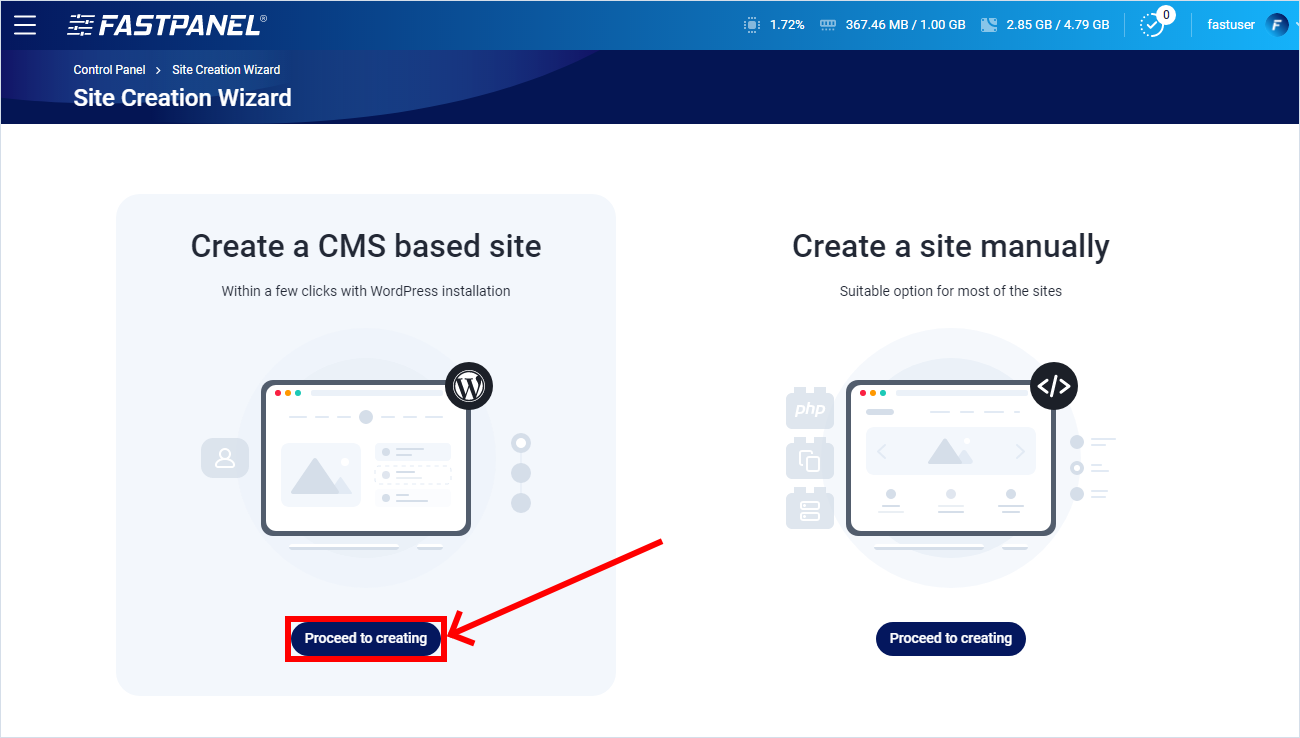The height and width of the screenshot is (738, 1300).
Task: Click the Site Creation Wizard page title
Action: [182, 98]
